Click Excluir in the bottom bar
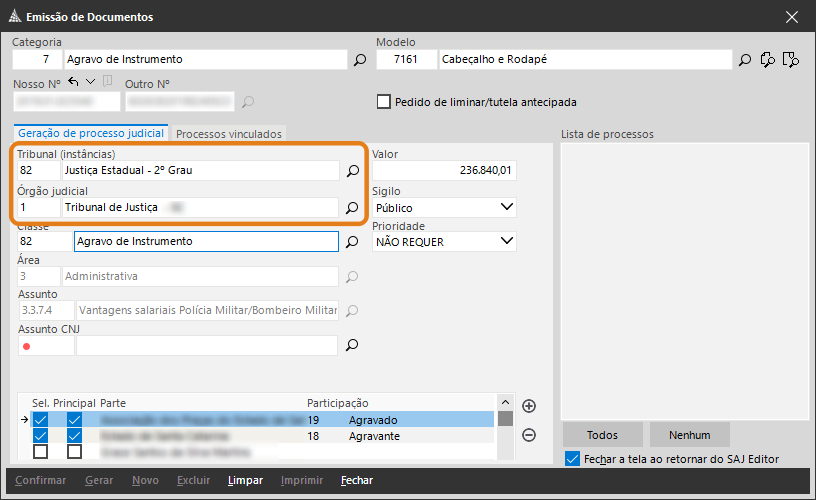Viewport: 816px width, 500px height. [x=194, y=480]
